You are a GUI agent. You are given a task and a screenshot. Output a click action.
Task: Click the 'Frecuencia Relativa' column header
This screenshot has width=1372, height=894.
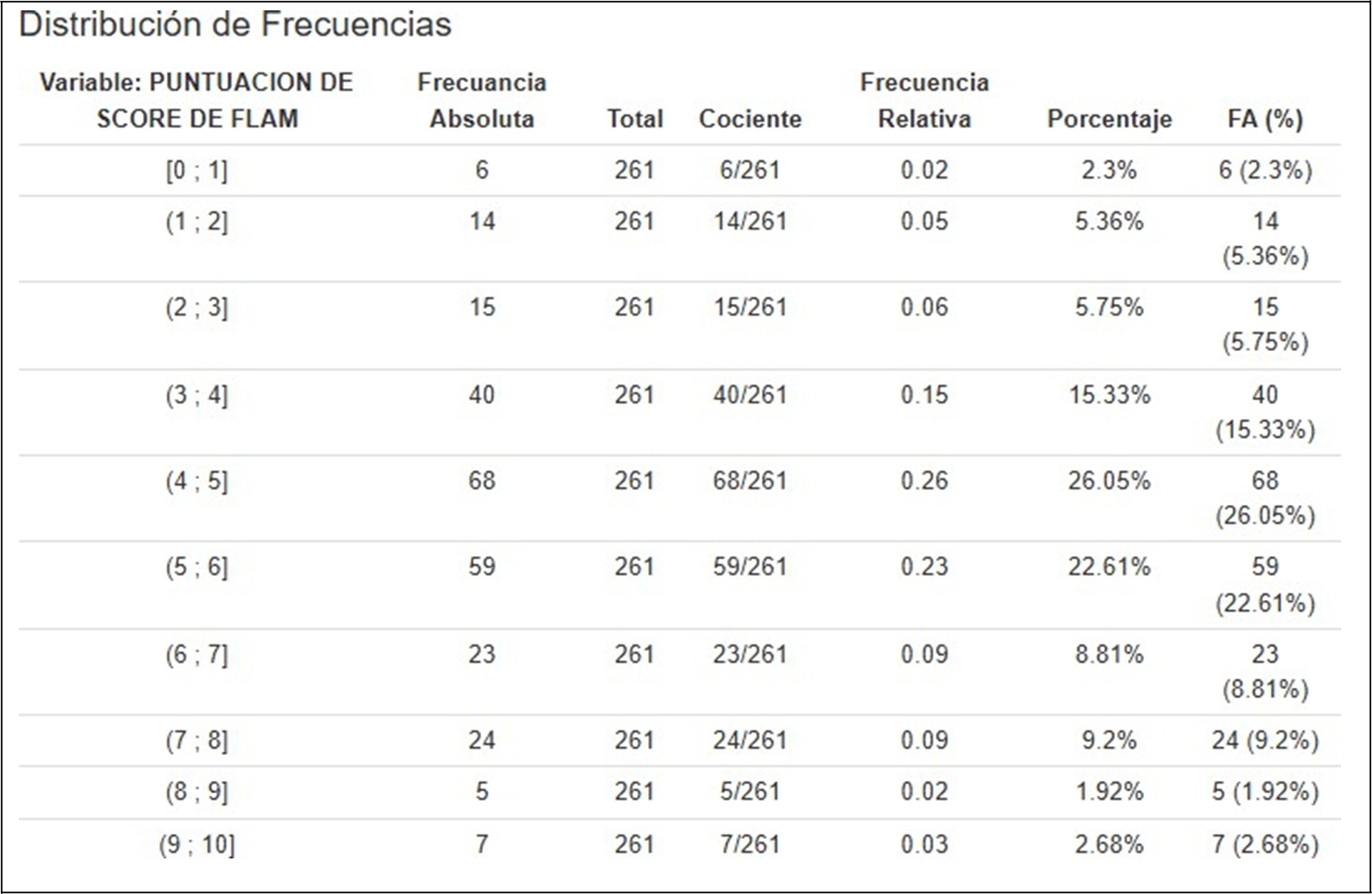924,100
